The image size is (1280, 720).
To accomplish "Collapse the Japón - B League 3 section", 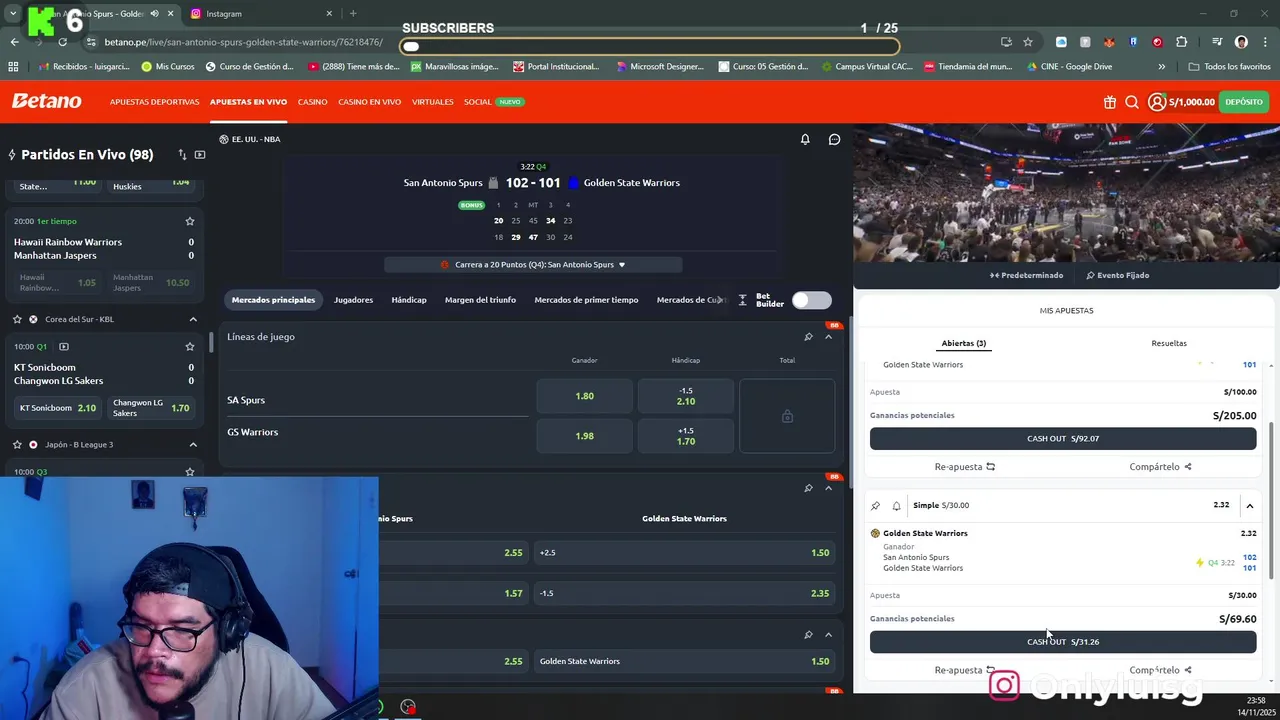I will pyautogui.click(x=193, y=445).
